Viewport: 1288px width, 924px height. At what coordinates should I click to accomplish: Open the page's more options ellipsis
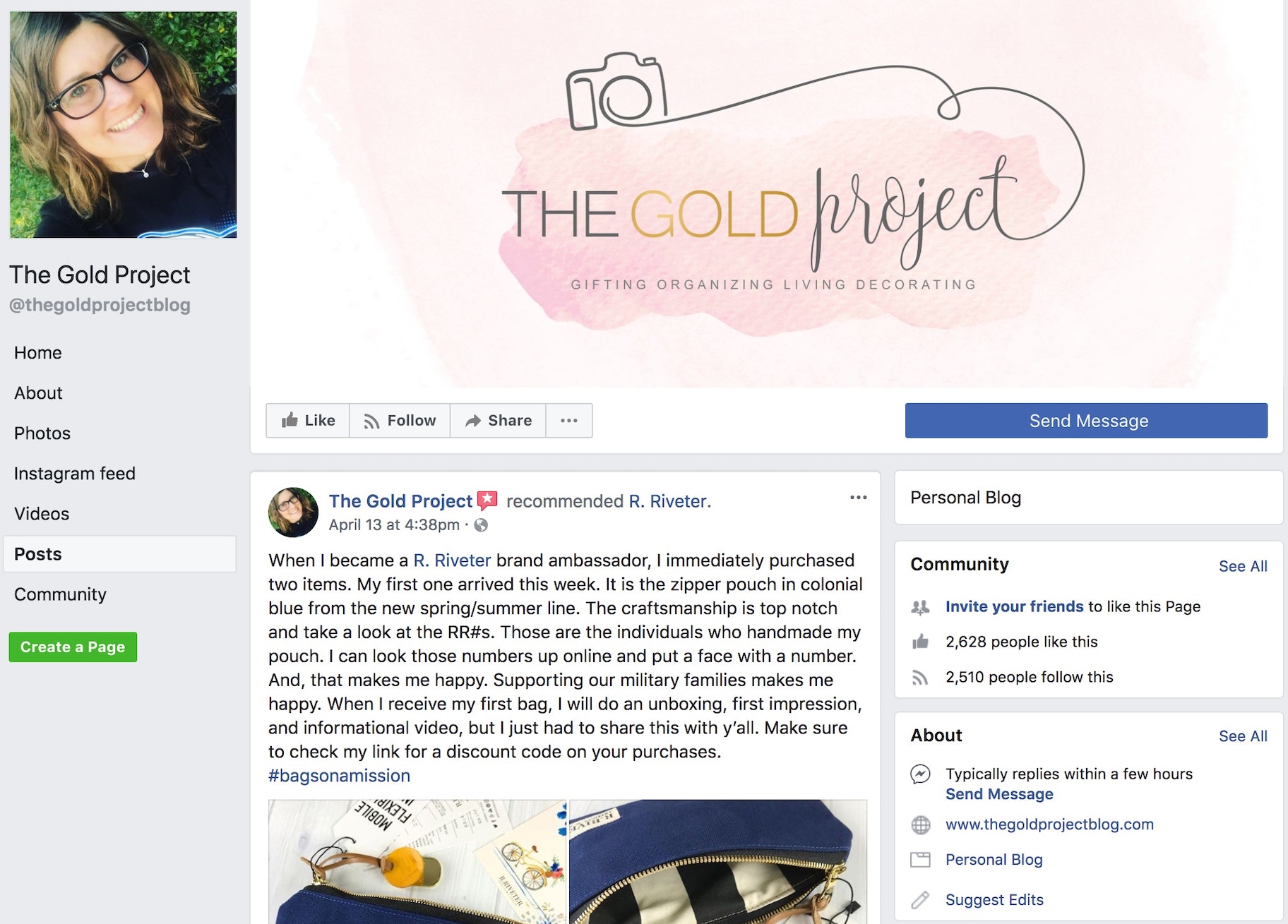[x=569, y=421]
